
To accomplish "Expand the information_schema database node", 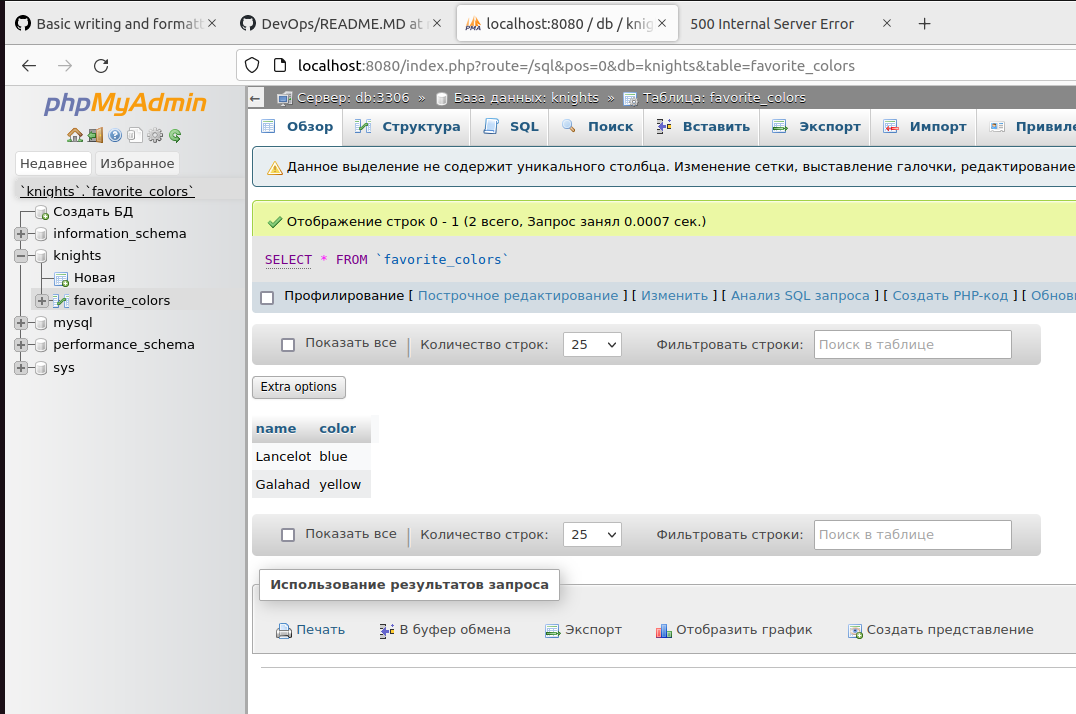I will pyautogui.click(x=21, y=234).
